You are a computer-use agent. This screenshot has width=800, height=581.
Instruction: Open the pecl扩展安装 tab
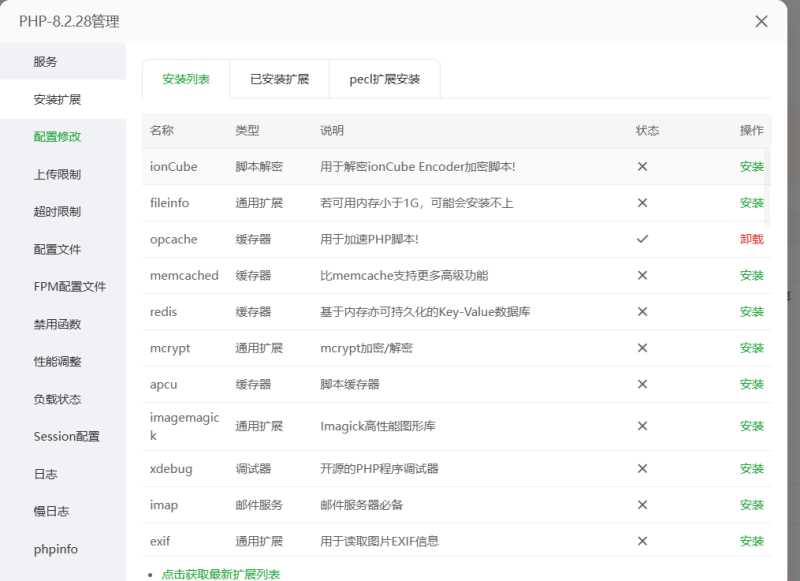pyautogui.click(x=386, y=78)
